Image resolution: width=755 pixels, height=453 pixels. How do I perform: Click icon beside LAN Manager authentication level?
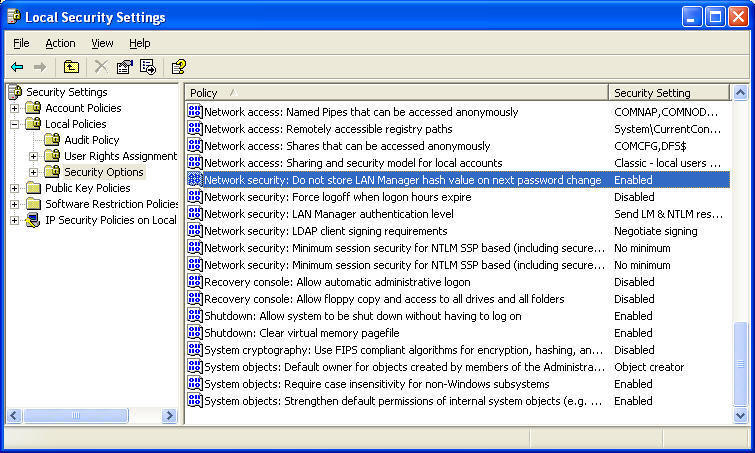195,213
